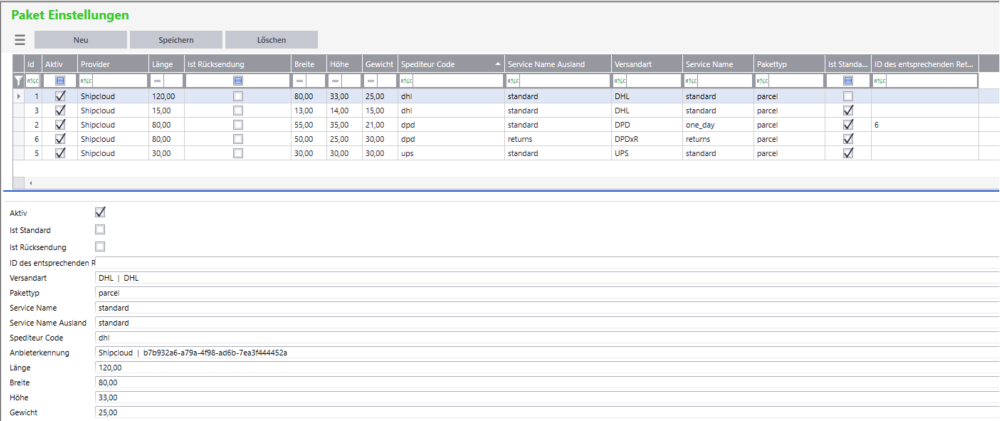Click the grid horizontal scrollbar left arrow
Image resolution: width=1000 pixels, height=421 pixels.
[x=29, y=183]
